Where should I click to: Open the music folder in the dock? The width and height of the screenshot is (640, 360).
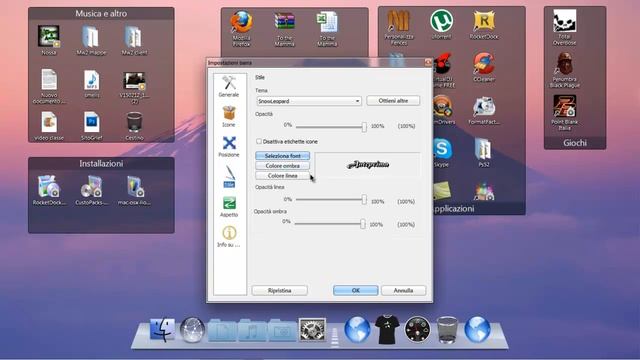(252, 331)
